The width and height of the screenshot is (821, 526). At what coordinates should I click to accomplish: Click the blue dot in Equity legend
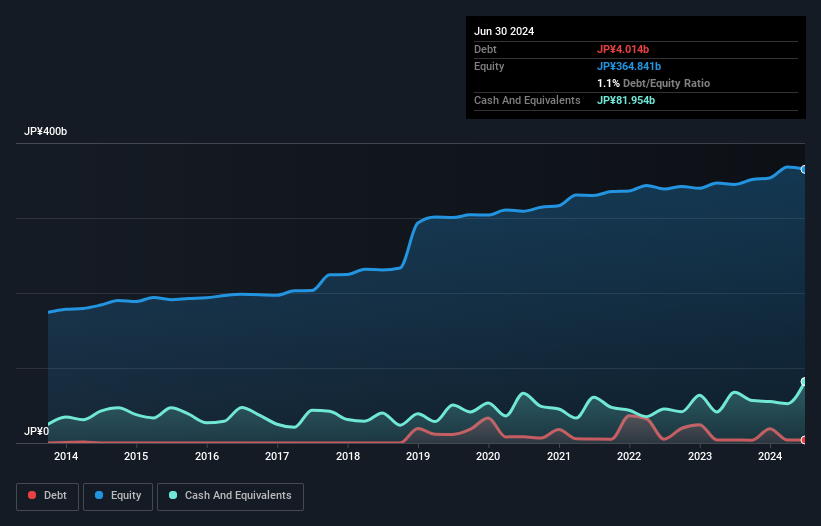100,496
